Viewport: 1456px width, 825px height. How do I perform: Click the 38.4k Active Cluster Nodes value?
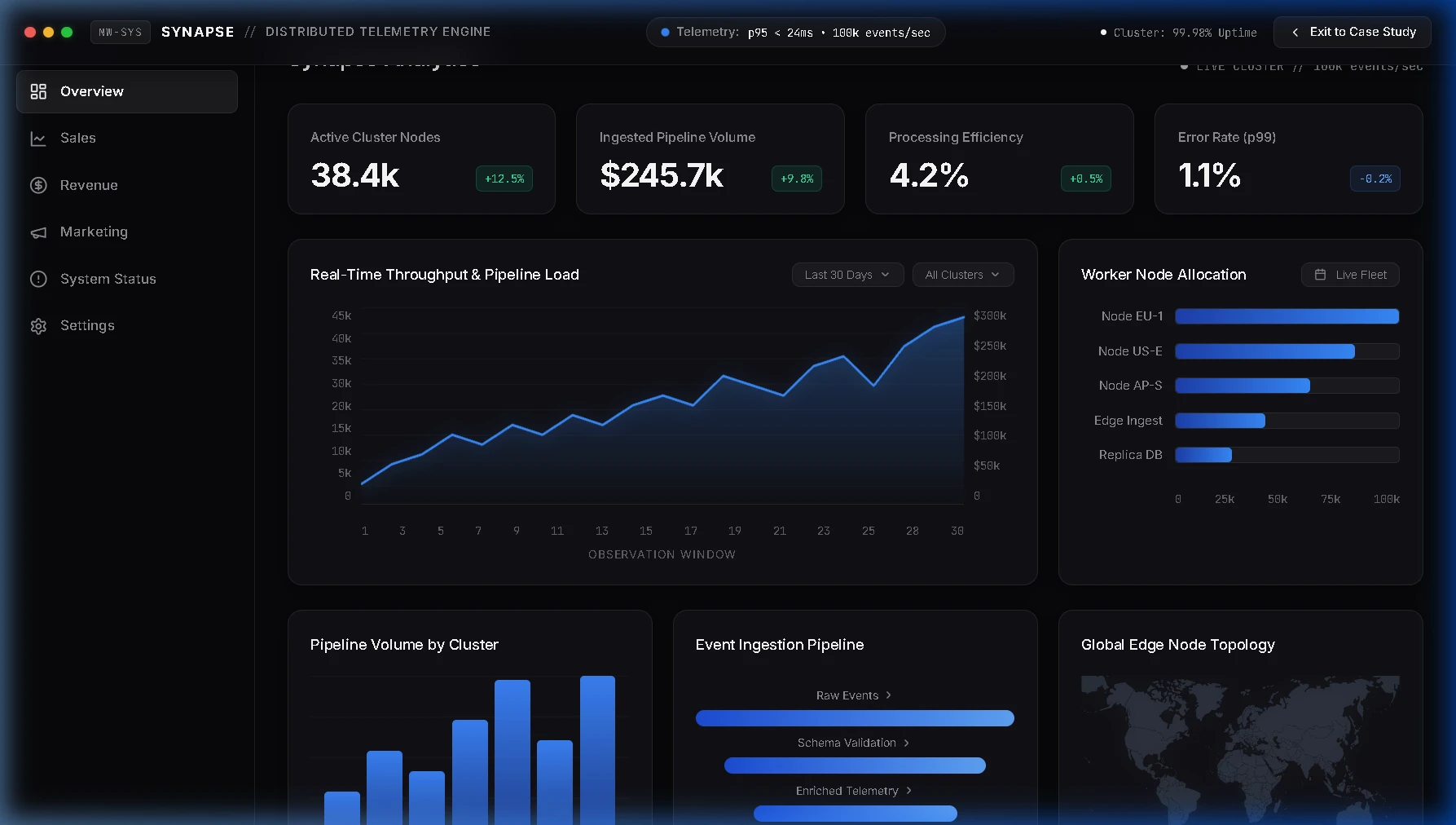click(355, 175)
